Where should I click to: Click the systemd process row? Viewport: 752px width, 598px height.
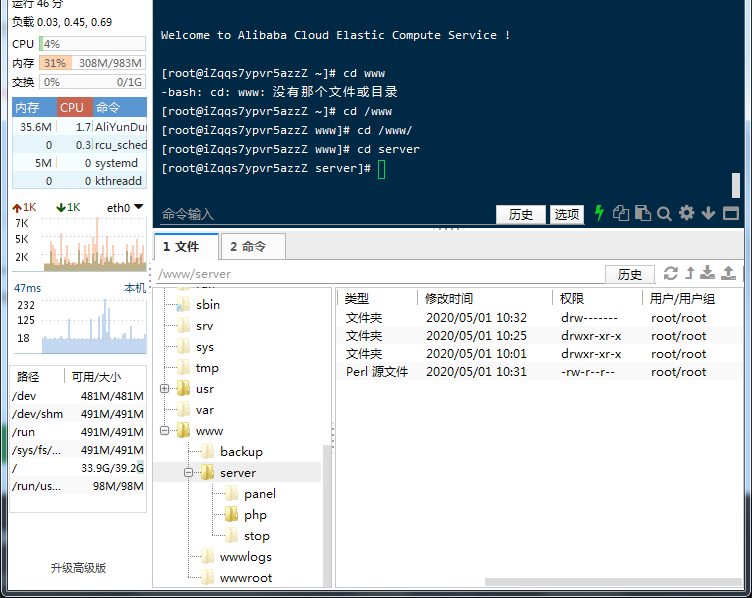click(80, 163)
